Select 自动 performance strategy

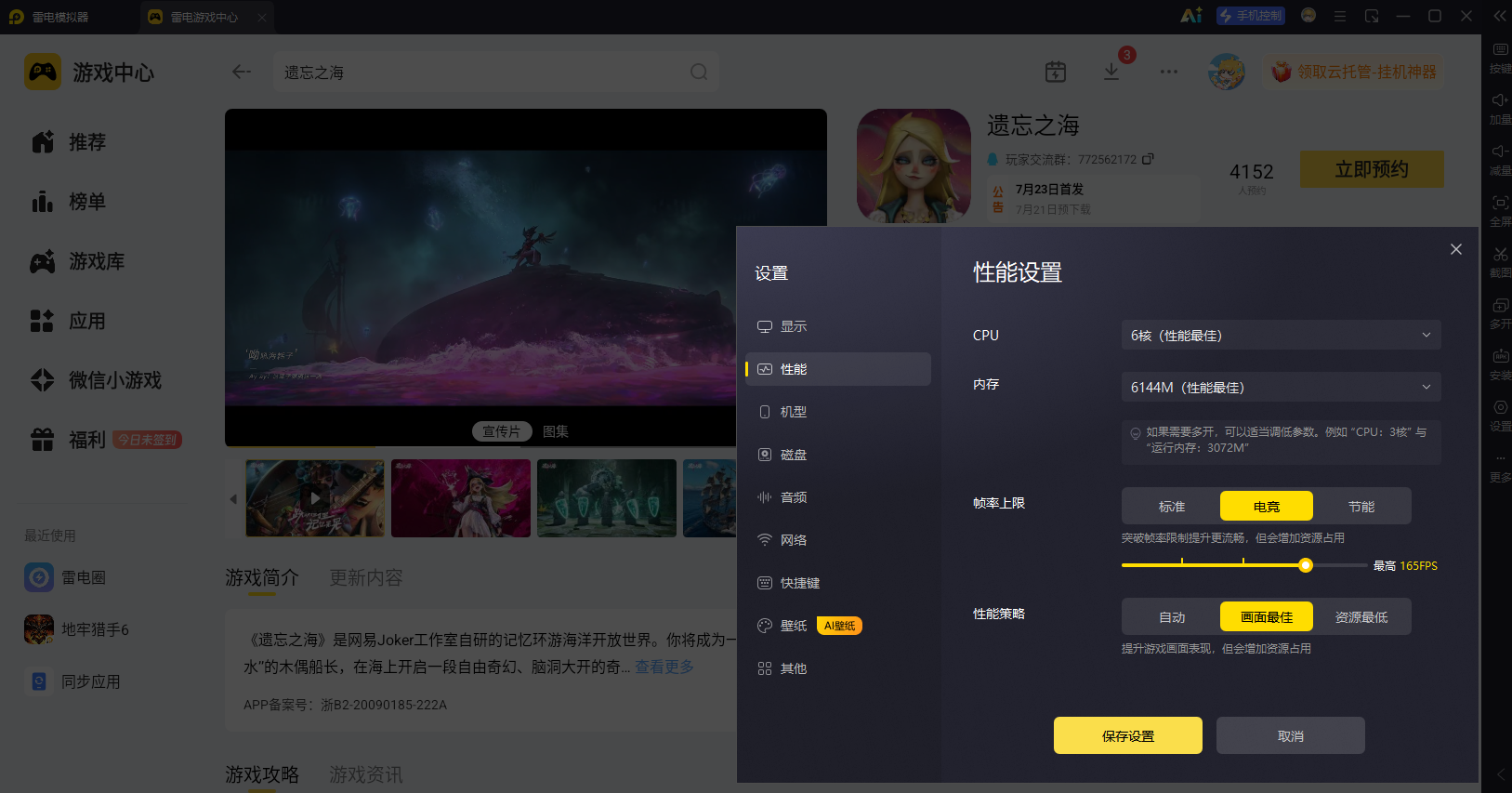pos(1172,617)
